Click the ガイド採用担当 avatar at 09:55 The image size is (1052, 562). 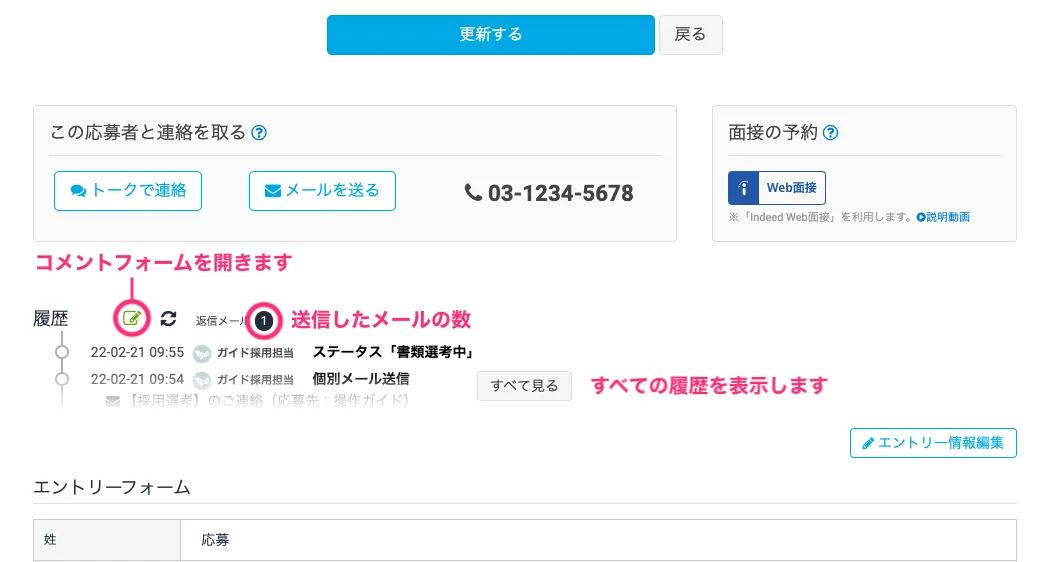coord(201,353)
